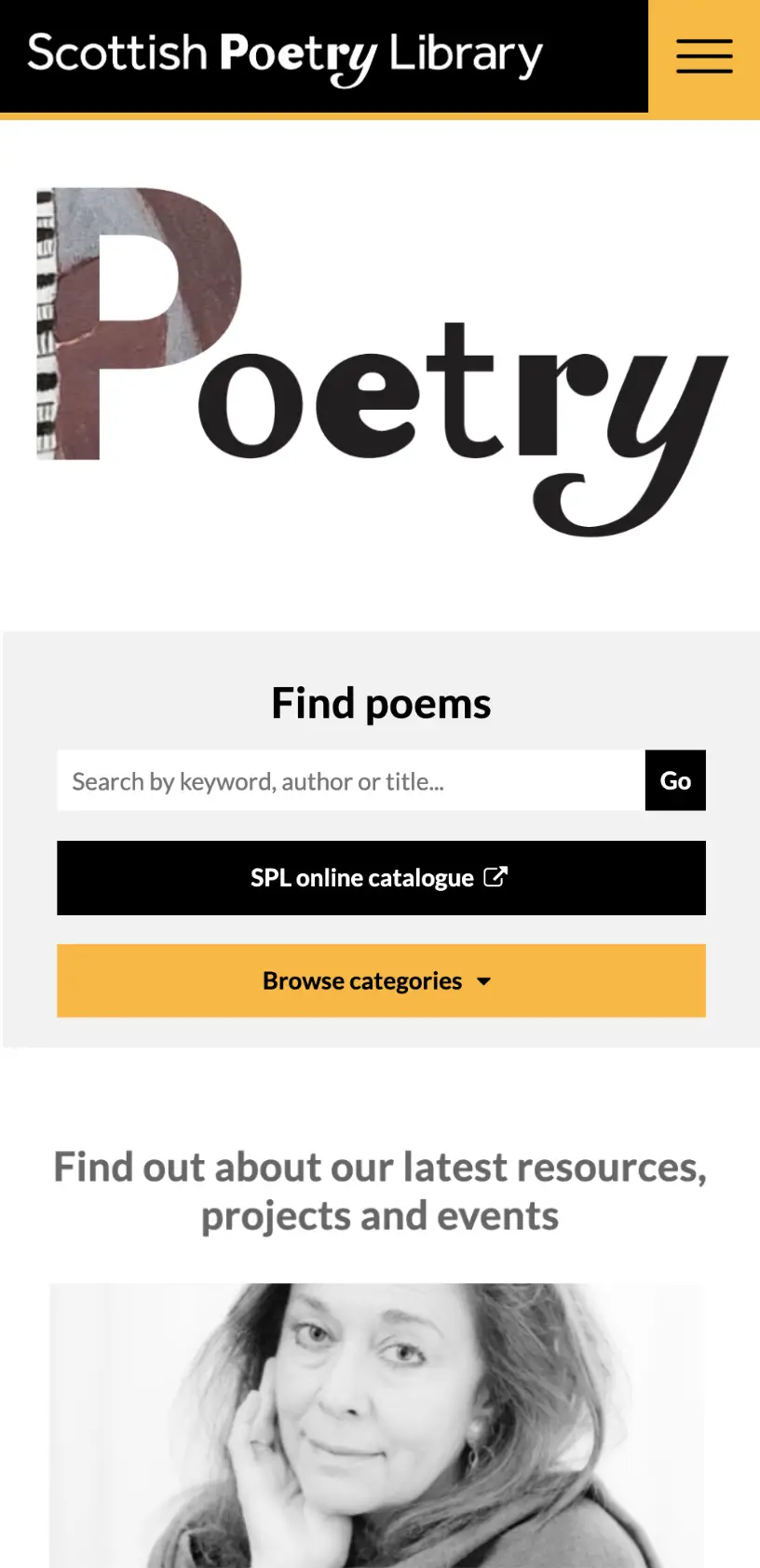
Task: Click the caret arrow beside Browse categories
Action: 484,981
